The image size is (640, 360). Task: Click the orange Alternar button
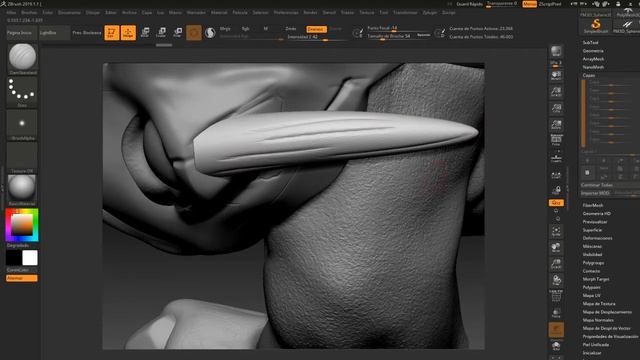(22, 278)
